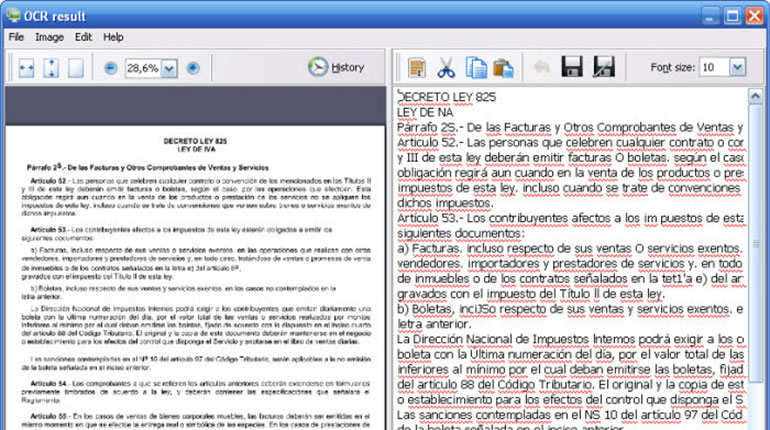This screenshot has height=430, width=770.
Task: Click 'Artículo 52.-' in the OCR text
Action: tap(430, 143)
